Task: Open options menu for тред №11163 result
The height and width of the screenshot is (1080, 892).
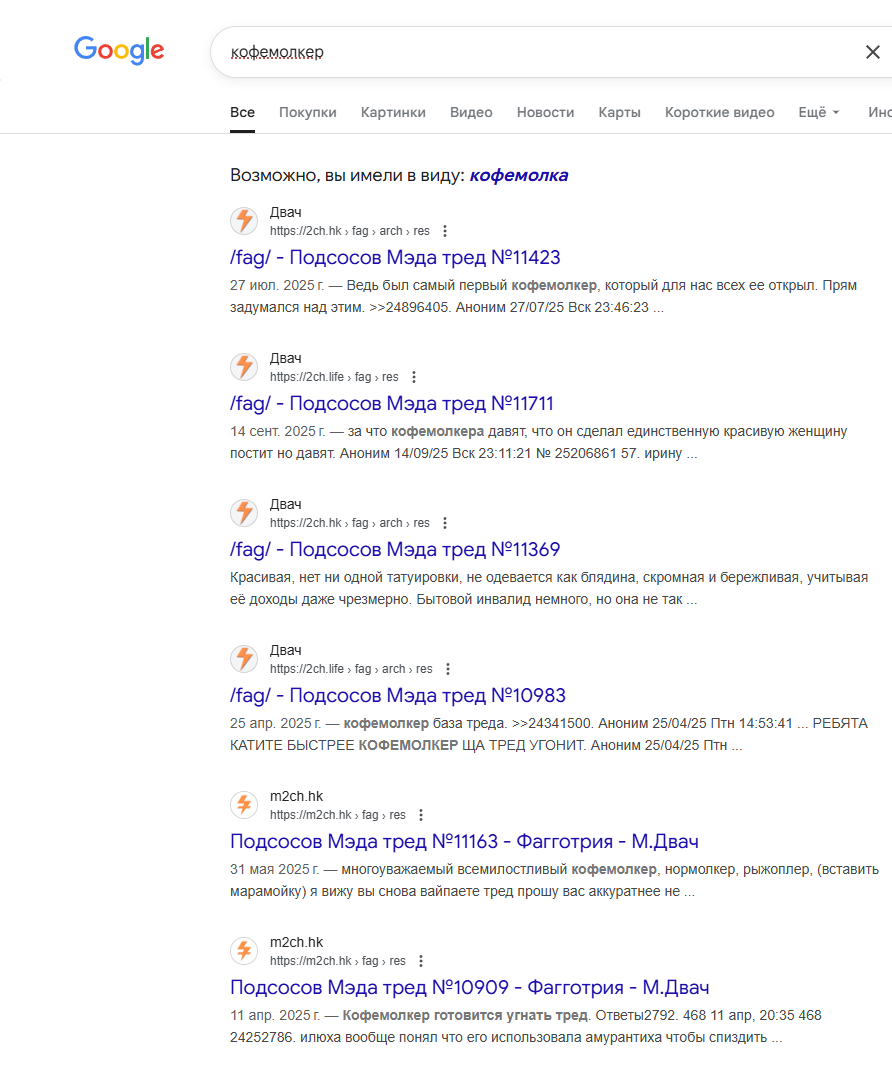Action: [421, 815]
